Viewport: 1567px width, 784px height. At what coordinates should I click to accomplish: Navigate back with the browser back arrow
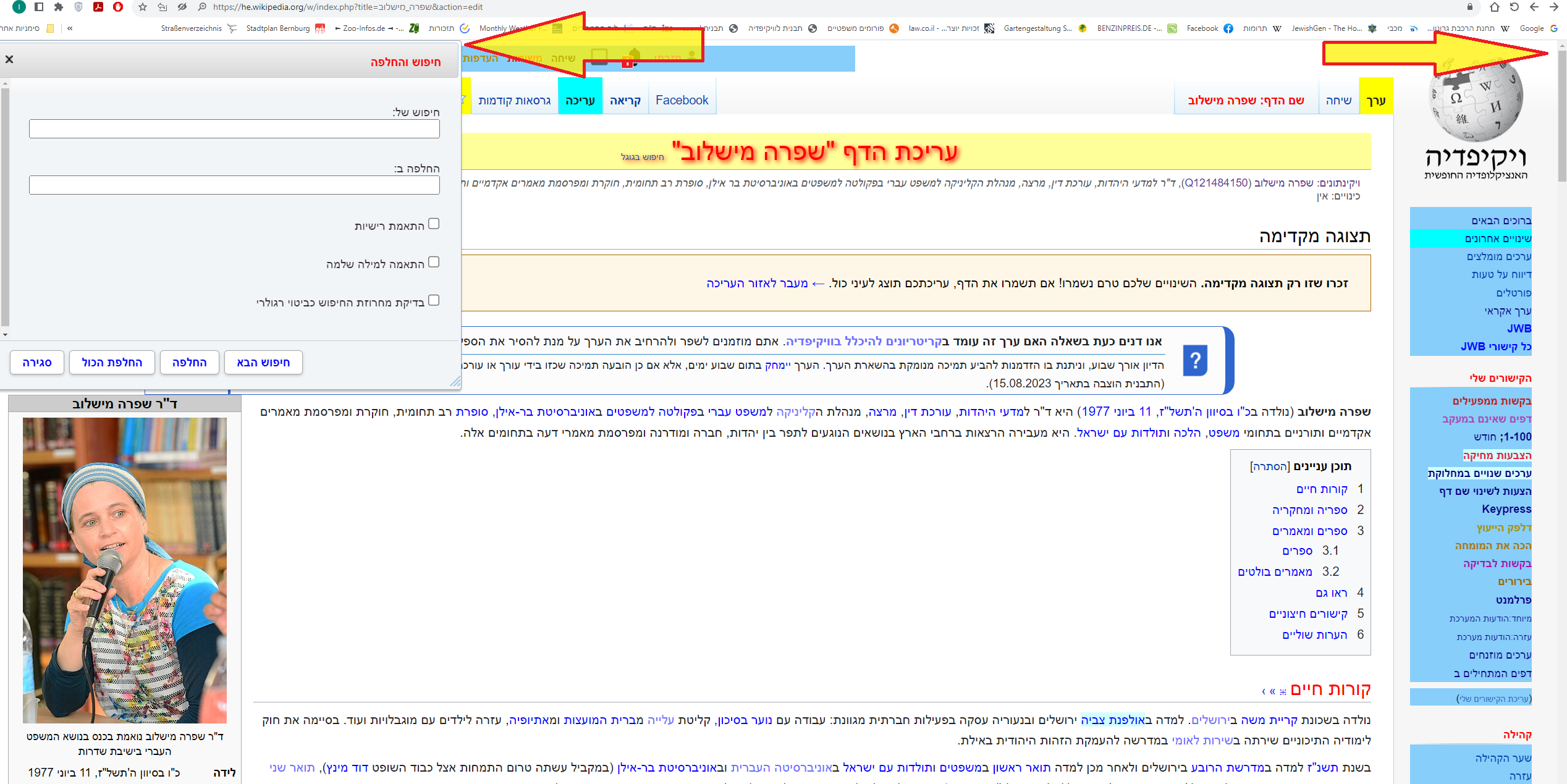tap(1534, 7)
